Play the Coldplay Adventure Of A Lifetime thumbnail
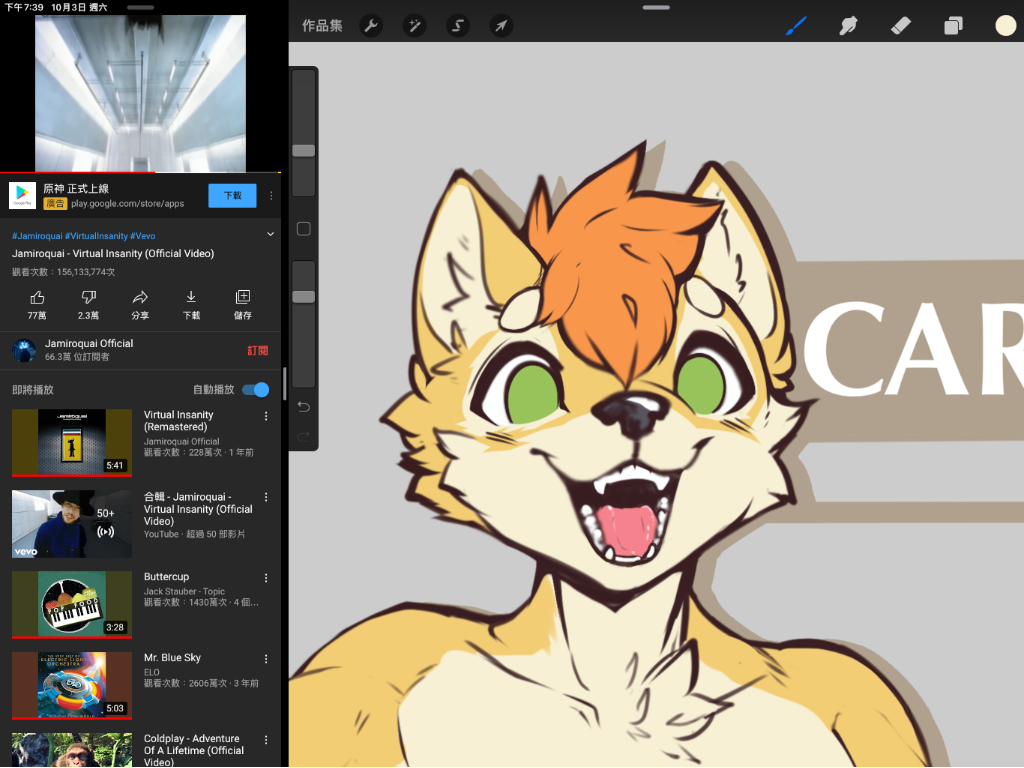Screen dimensions: 1024x768 pos(72,750)
